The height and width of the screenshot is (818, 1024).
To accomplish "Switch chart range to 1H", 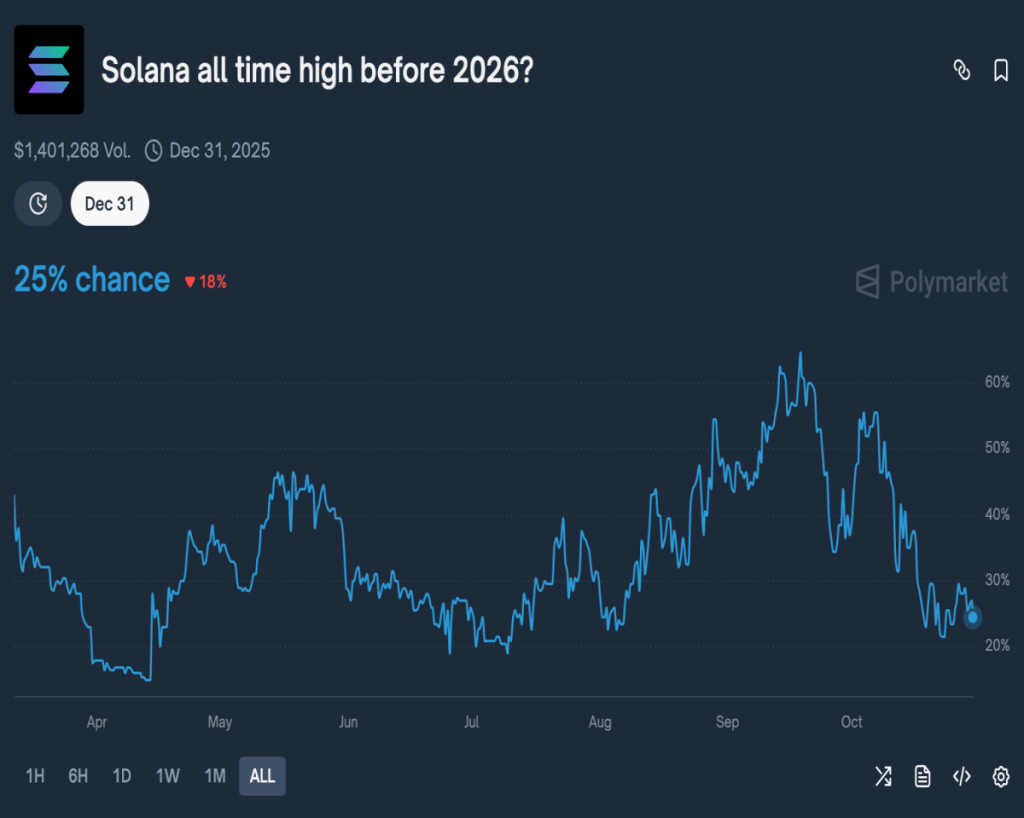I will 35,776.
